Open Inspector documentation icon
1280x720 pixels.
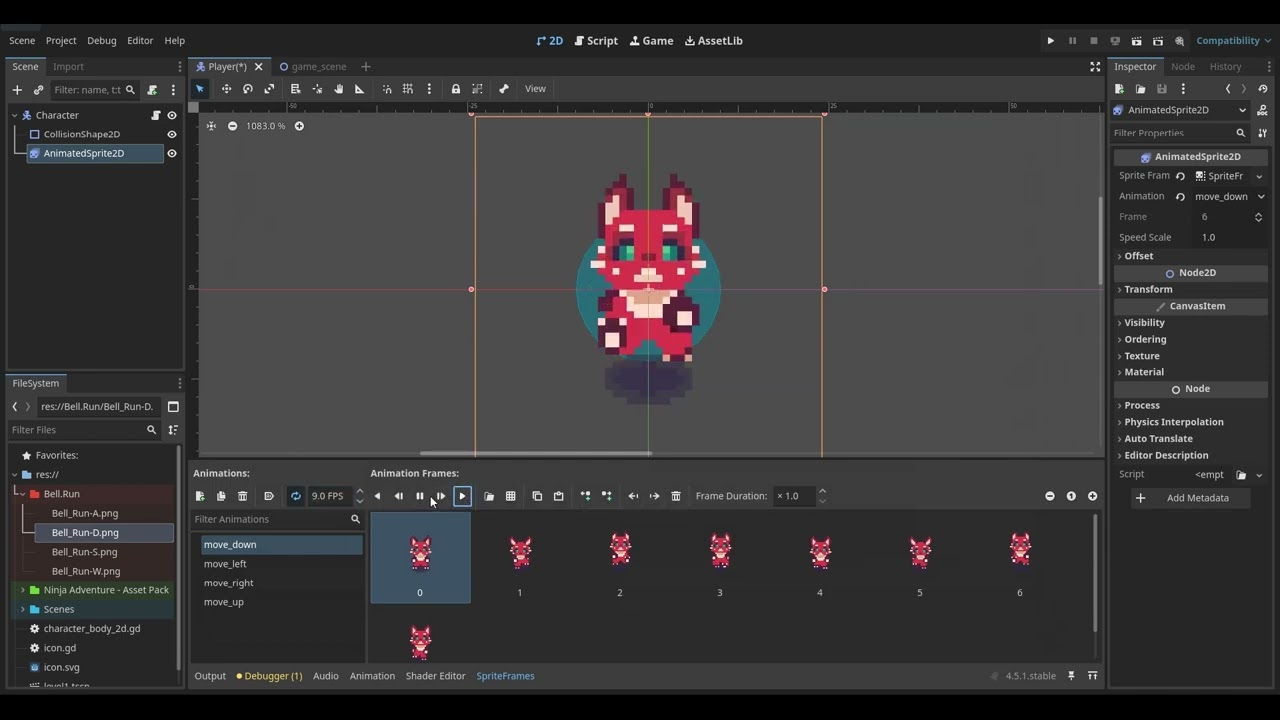[x=1262, y=110]
